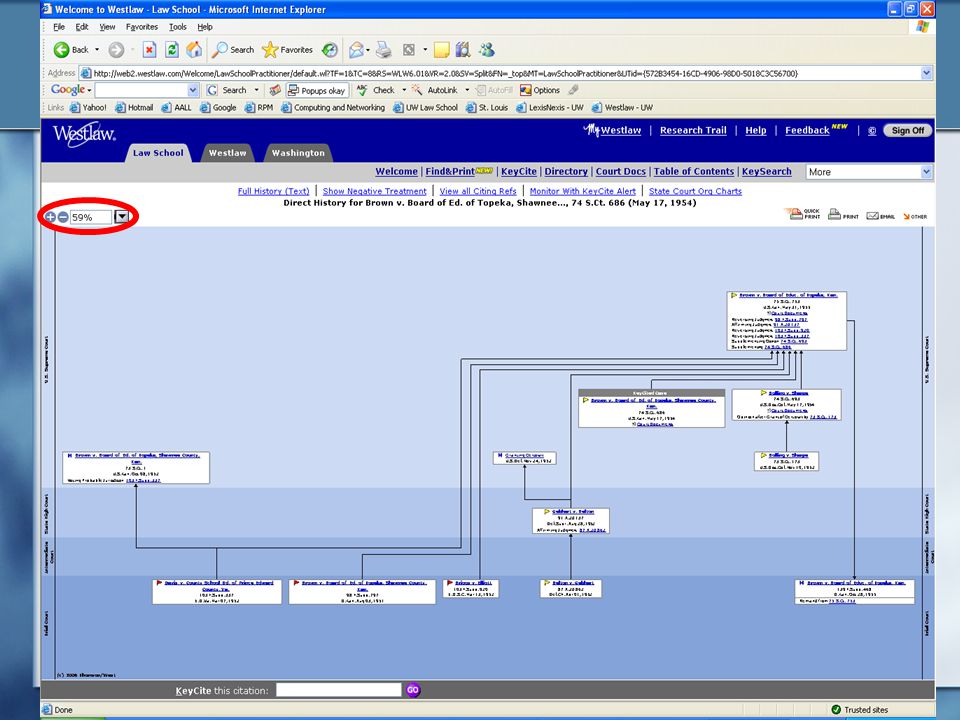Screen dimensions: 960x720
Task: Switch to the Washington tab
Action: [298, 153]
